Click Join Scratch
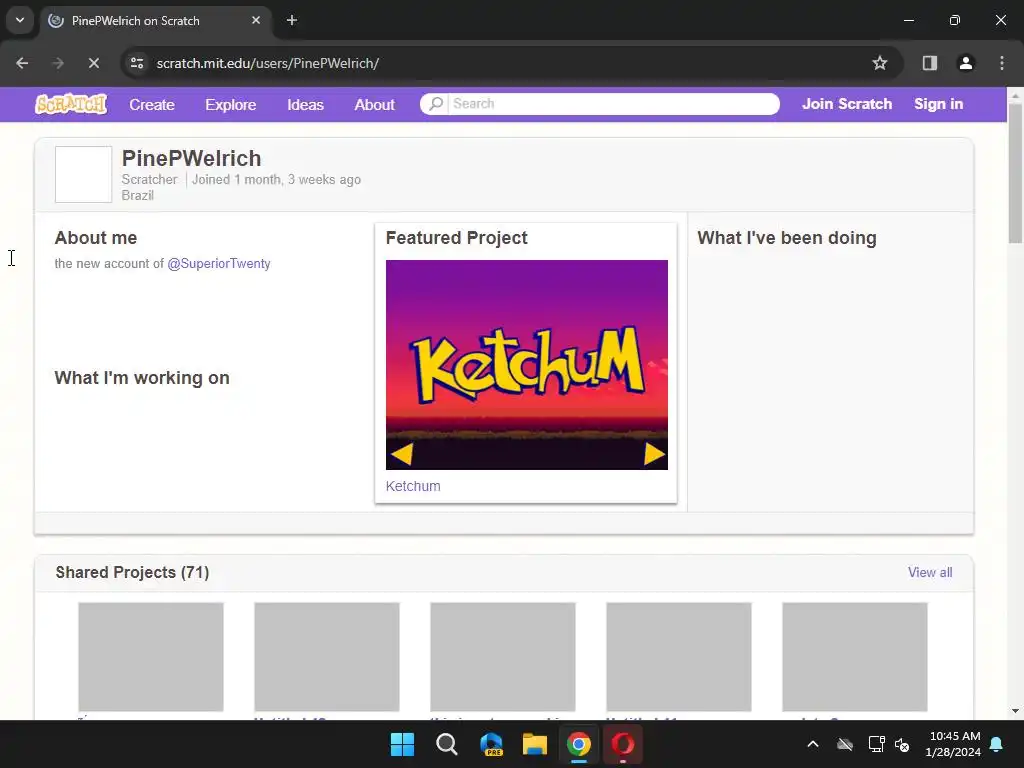The width and height of the screenshot is (1024, 768). (x=847, y=104)
